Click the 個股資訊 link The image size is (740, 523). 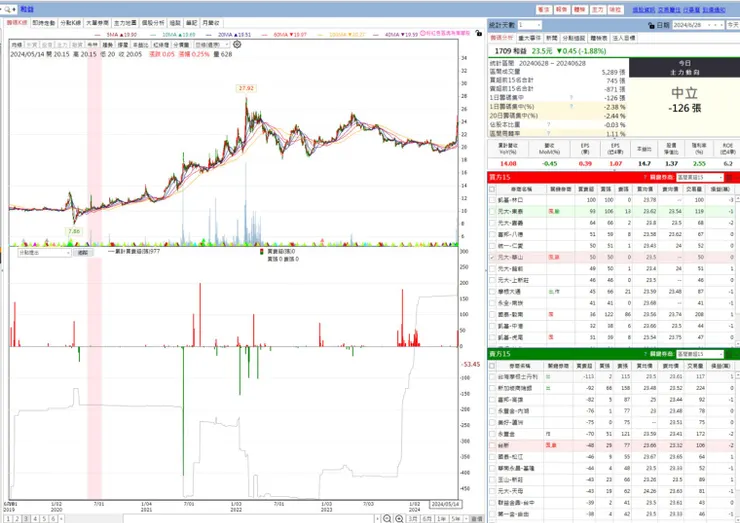pos(644,9)
